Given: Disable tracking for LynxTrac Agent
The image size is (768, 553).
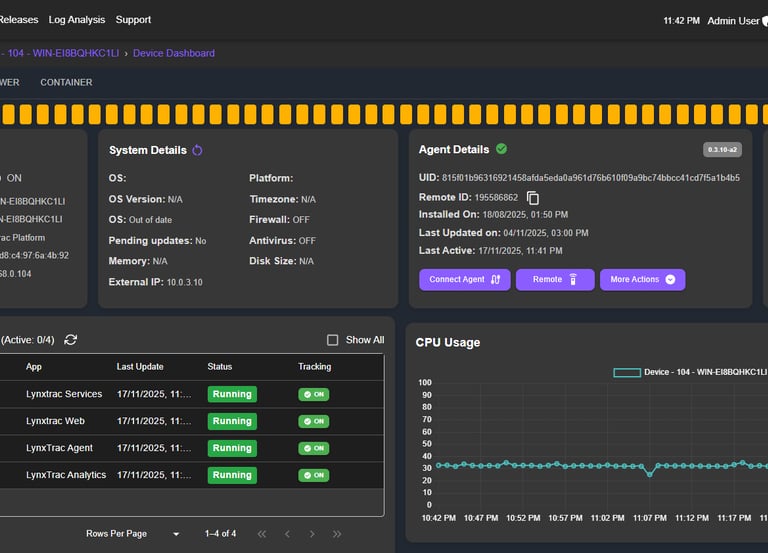Looking at the screenshot, I should point(313,448).
